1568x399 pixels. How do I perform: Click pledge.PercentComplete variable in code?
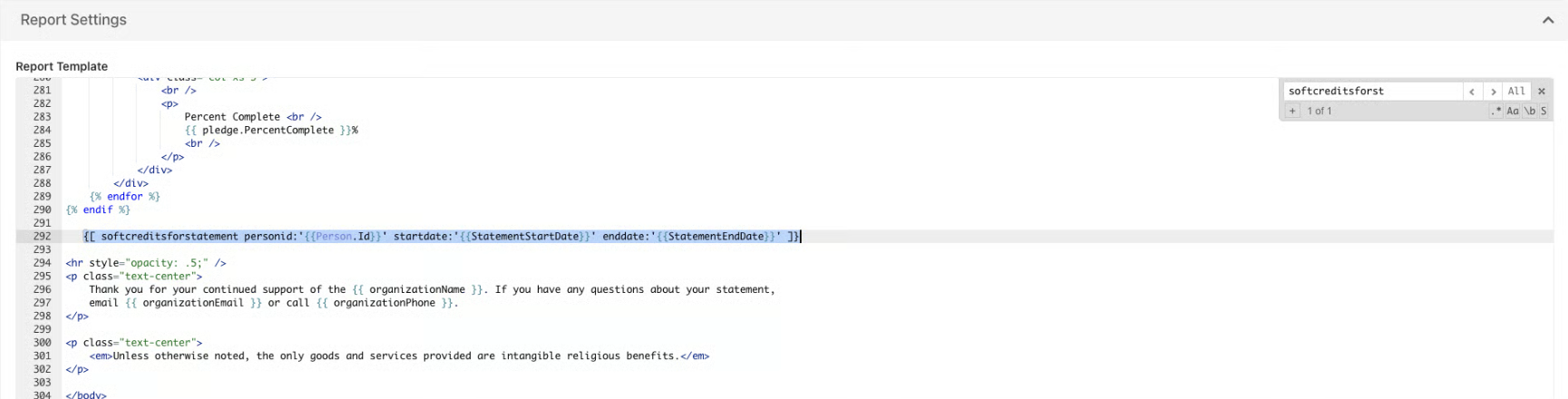click(x=268, y=131)
